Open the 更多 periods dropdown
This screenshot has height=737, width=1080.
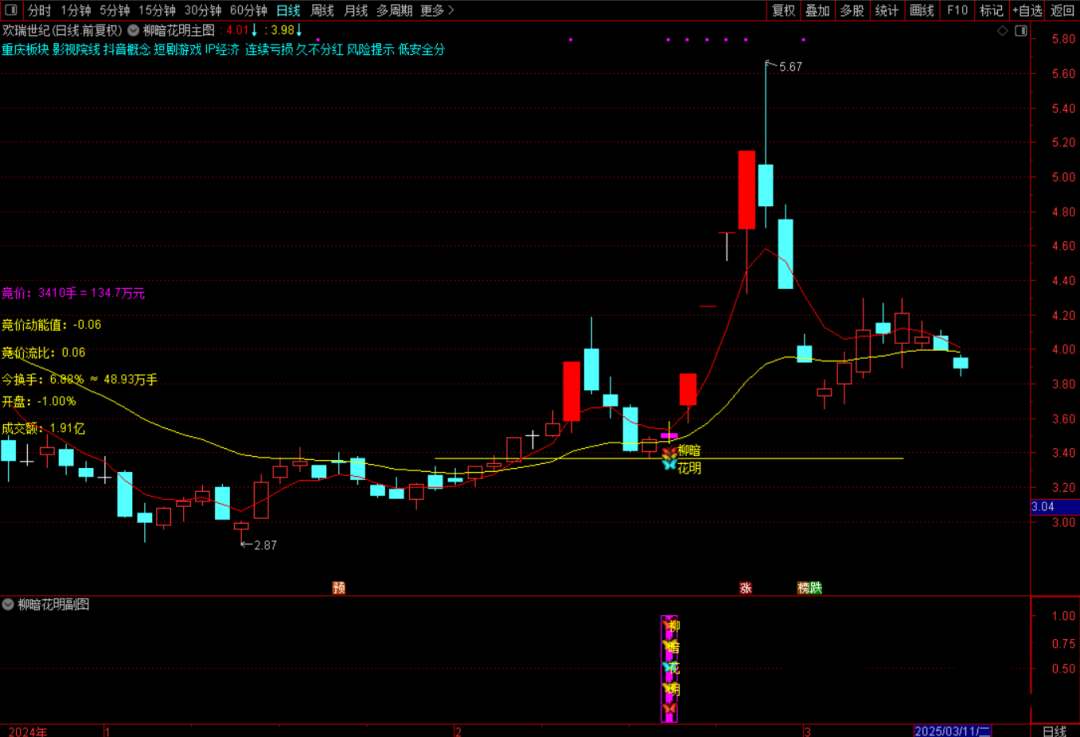coord(436,10)
